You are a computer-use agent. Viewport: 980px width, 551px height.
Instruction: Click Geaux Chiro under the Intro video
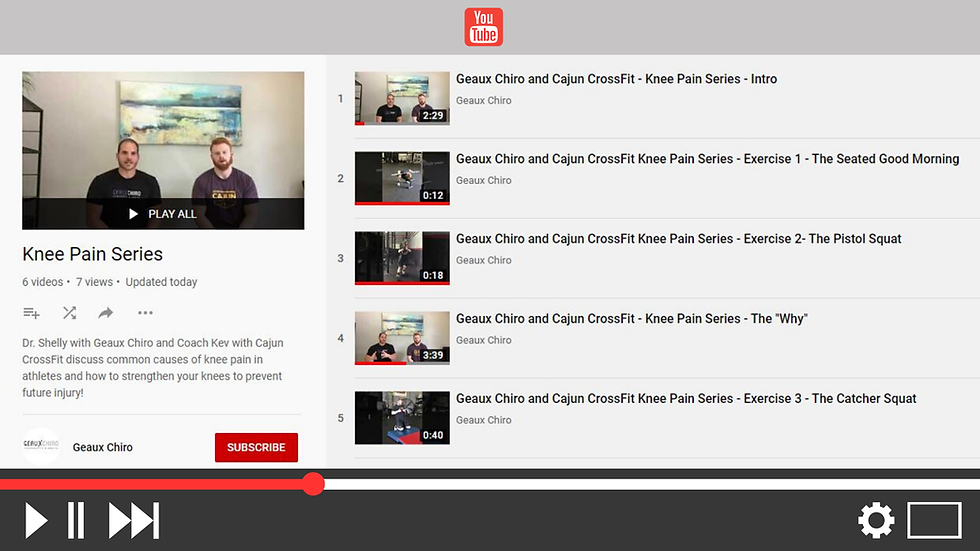(x=483, y=101)
